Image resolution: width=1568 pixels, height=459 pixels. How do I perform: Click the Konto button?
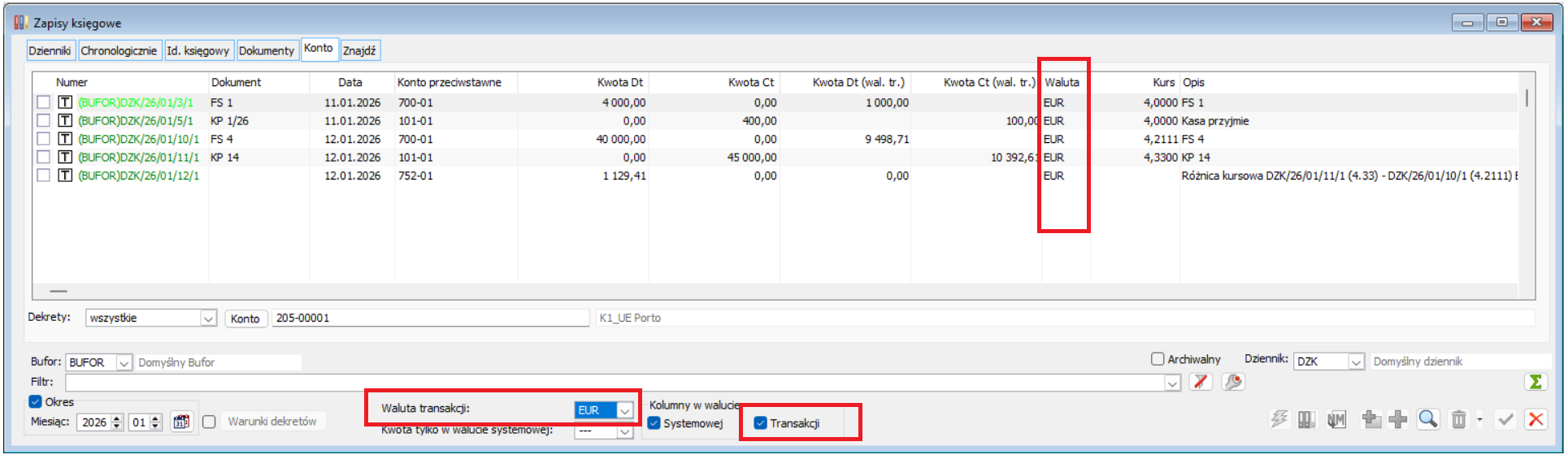coord(245,318)
